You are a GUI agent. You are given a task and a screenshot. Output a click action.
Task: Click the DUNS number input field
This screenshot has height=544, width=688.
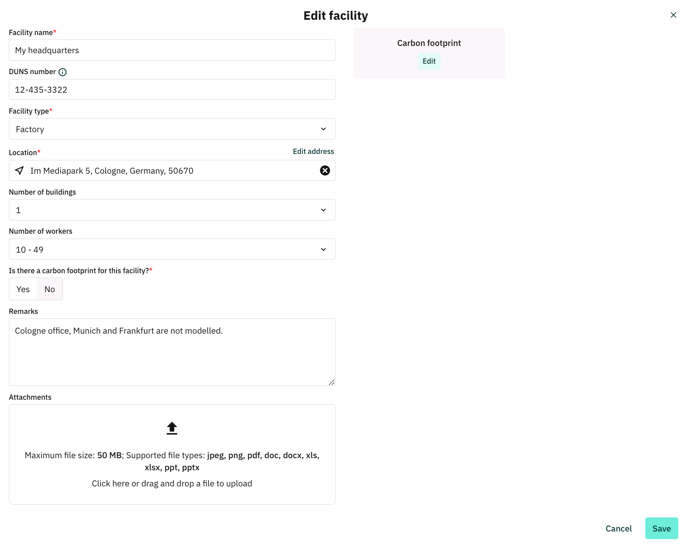(x=172, y=89)
